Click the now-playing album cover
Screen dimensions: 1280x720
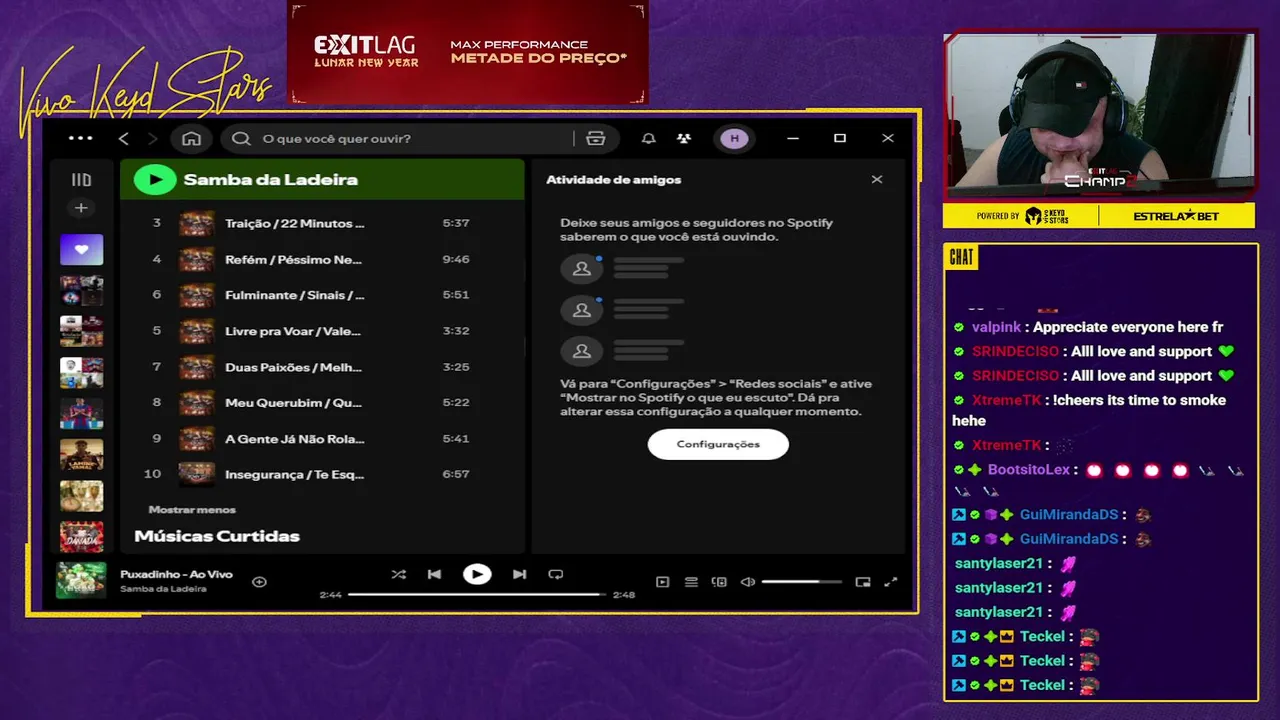coord(81,580)
